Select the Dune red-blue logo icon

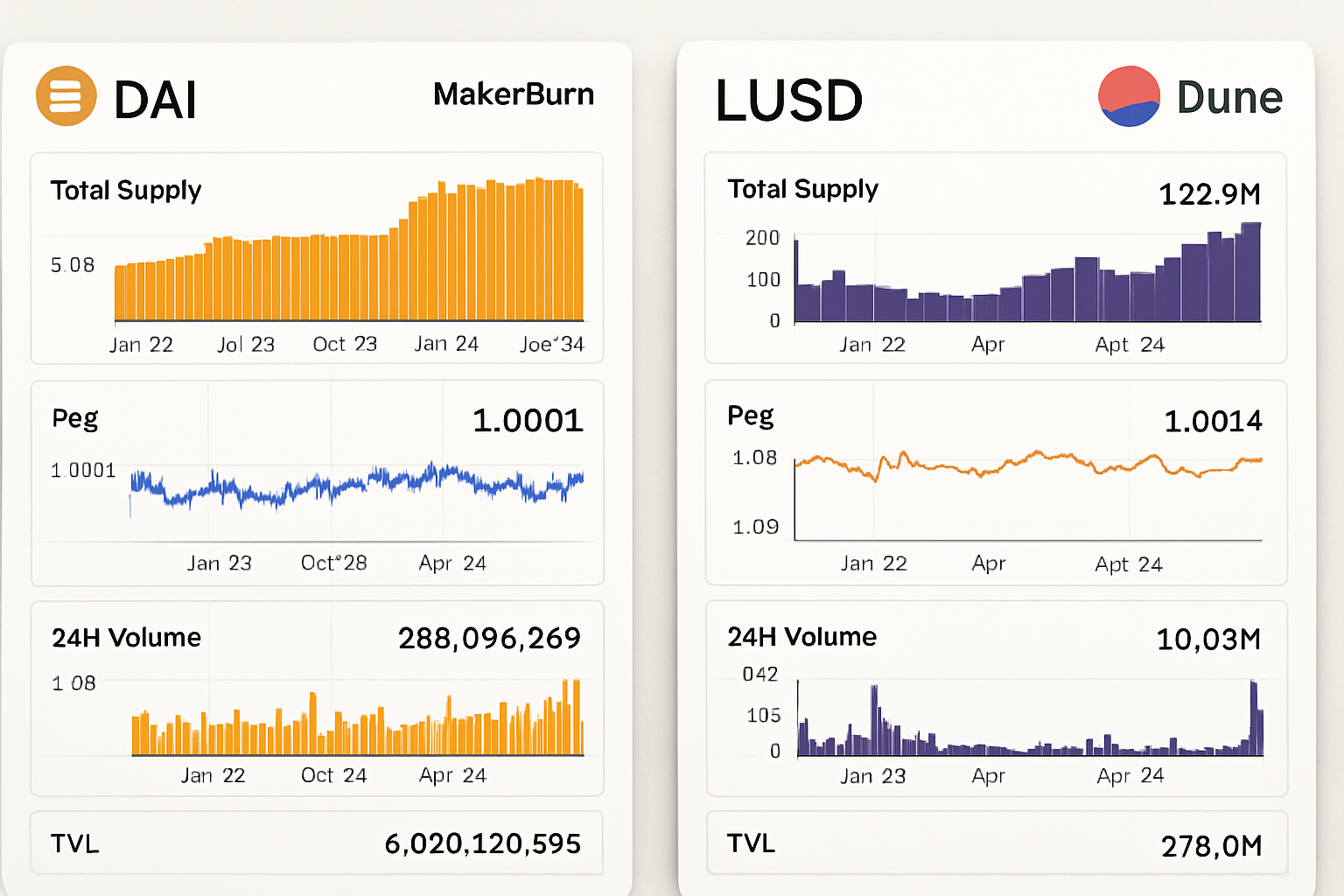click(1129, 97)
